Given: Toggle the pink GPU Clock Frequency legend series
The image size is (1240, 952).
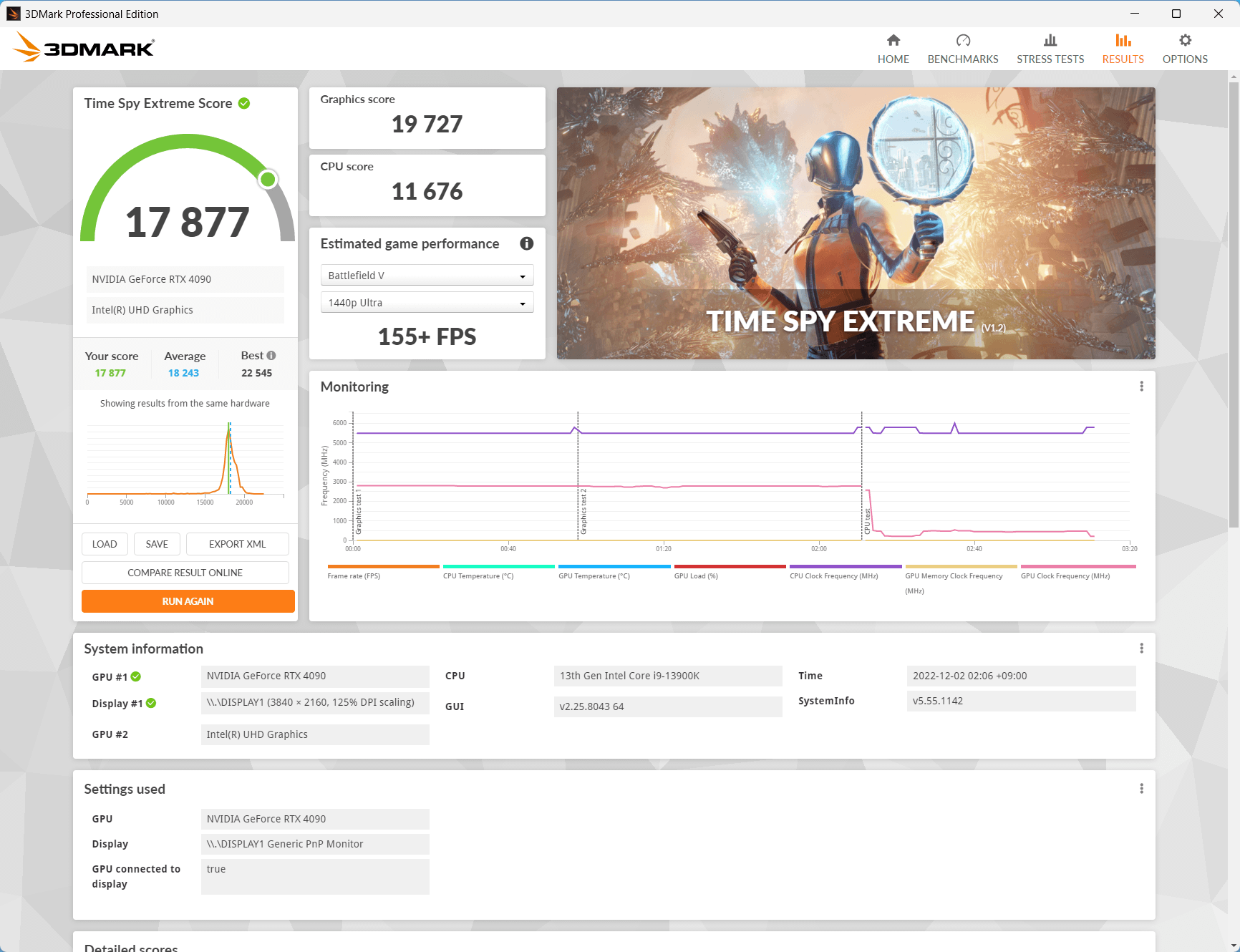Looking at the screenshot, I should [1078, 572].
